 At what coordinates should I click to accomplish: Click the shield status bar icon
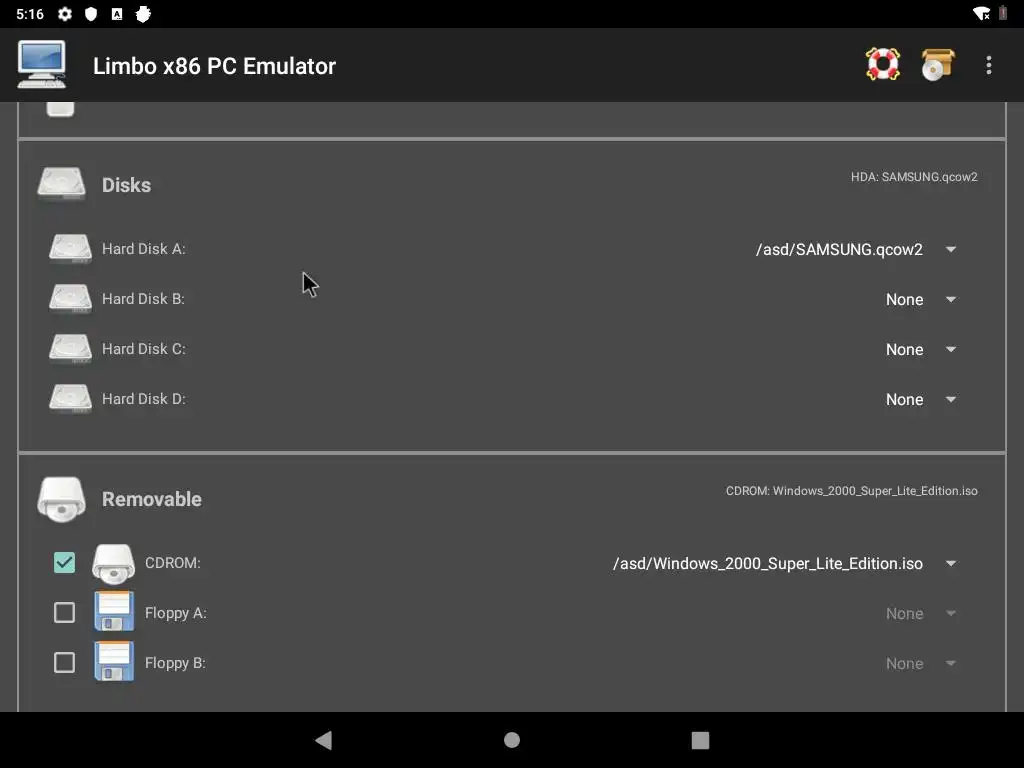pyautogui.click(x=91, y=14)
